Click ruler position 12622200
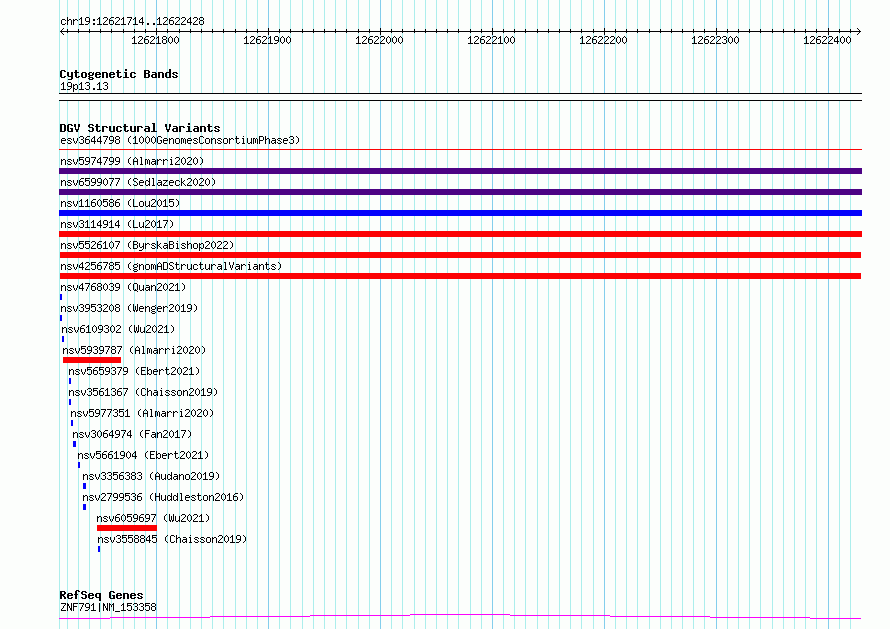Screen dimensions: 890x629 click(x=603, y=40)
